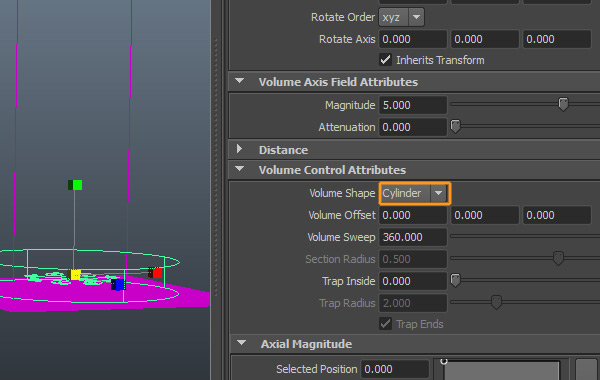Click the Trap Inside slider handle

(x=455, y=280)
